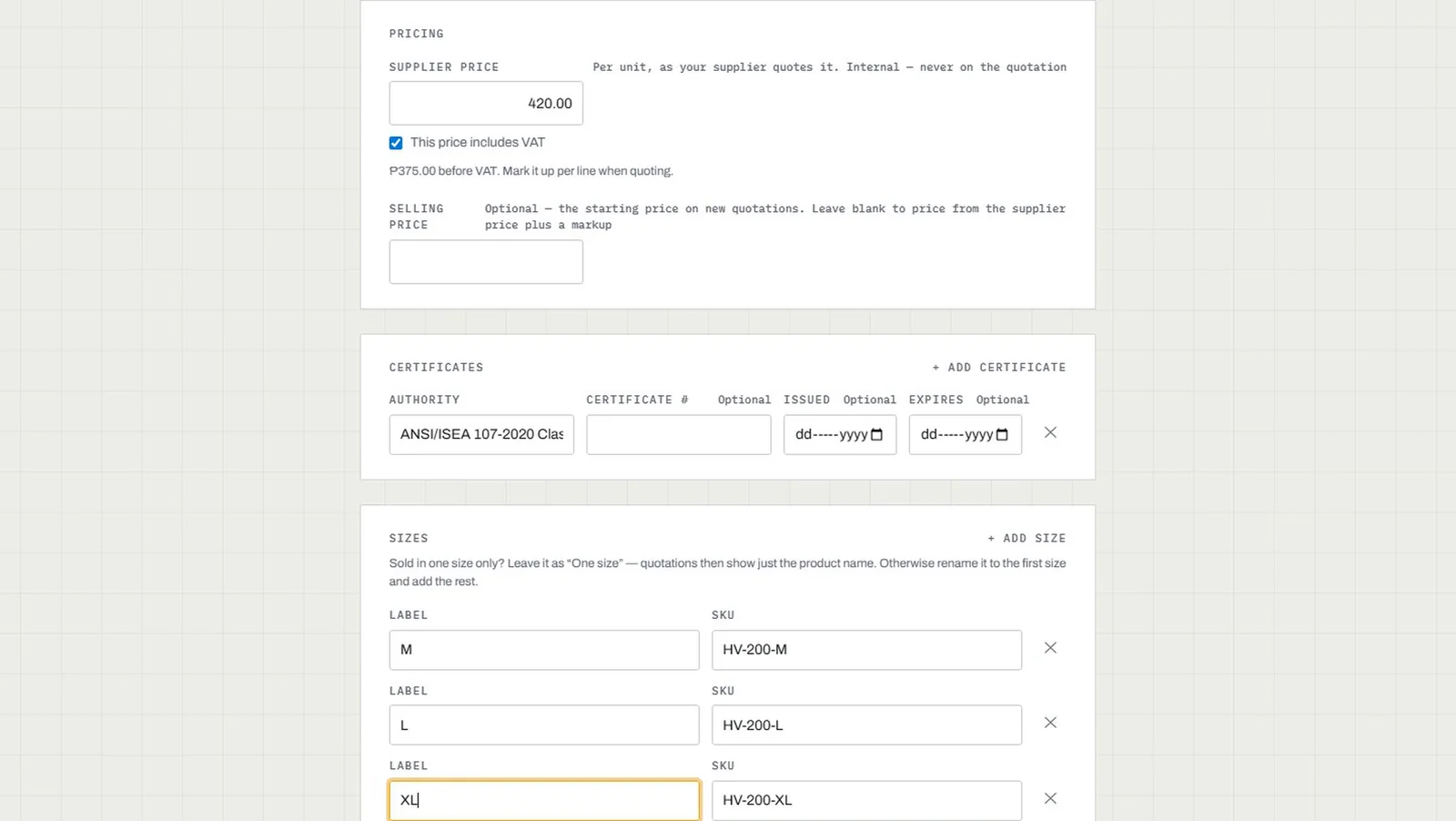
Task: Click the CERTIFICATES section heading
Action: pos(437,368)
